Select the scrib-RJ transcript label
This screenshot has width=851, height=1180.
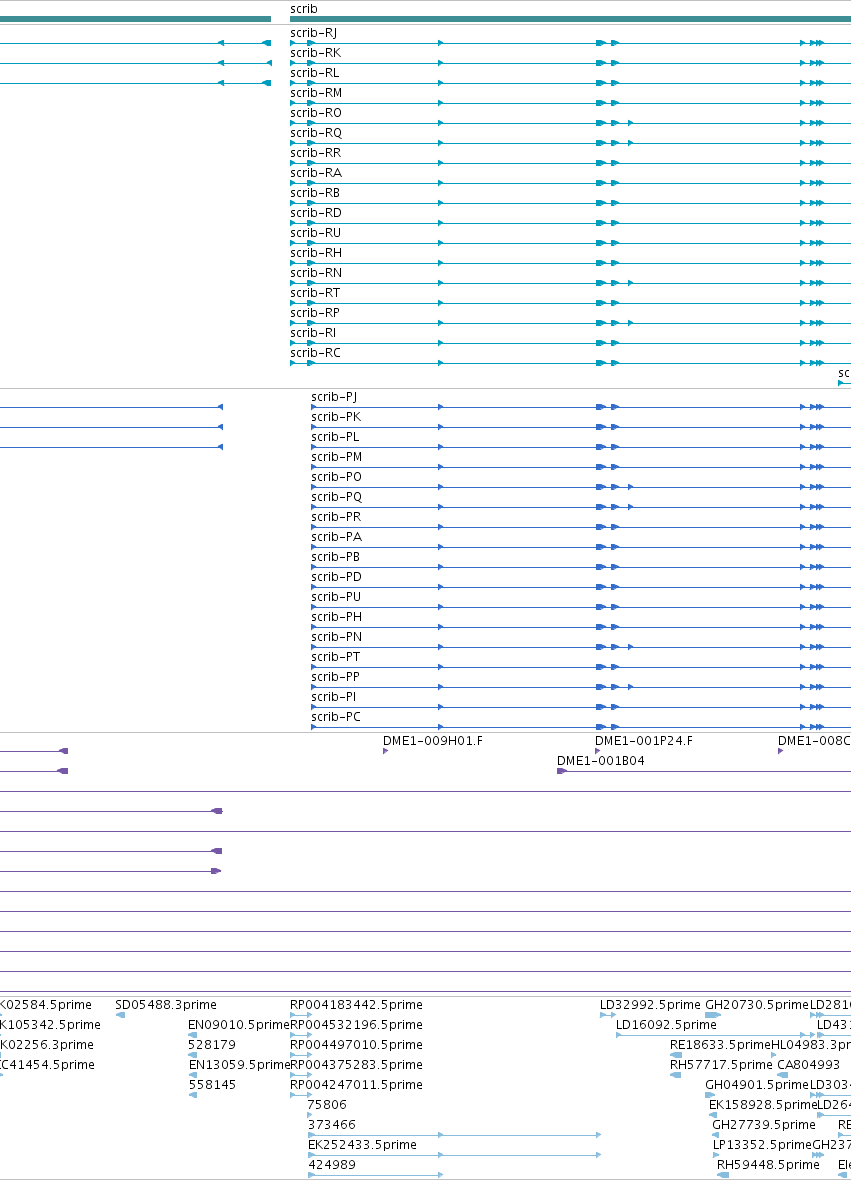tap(314, 33)
